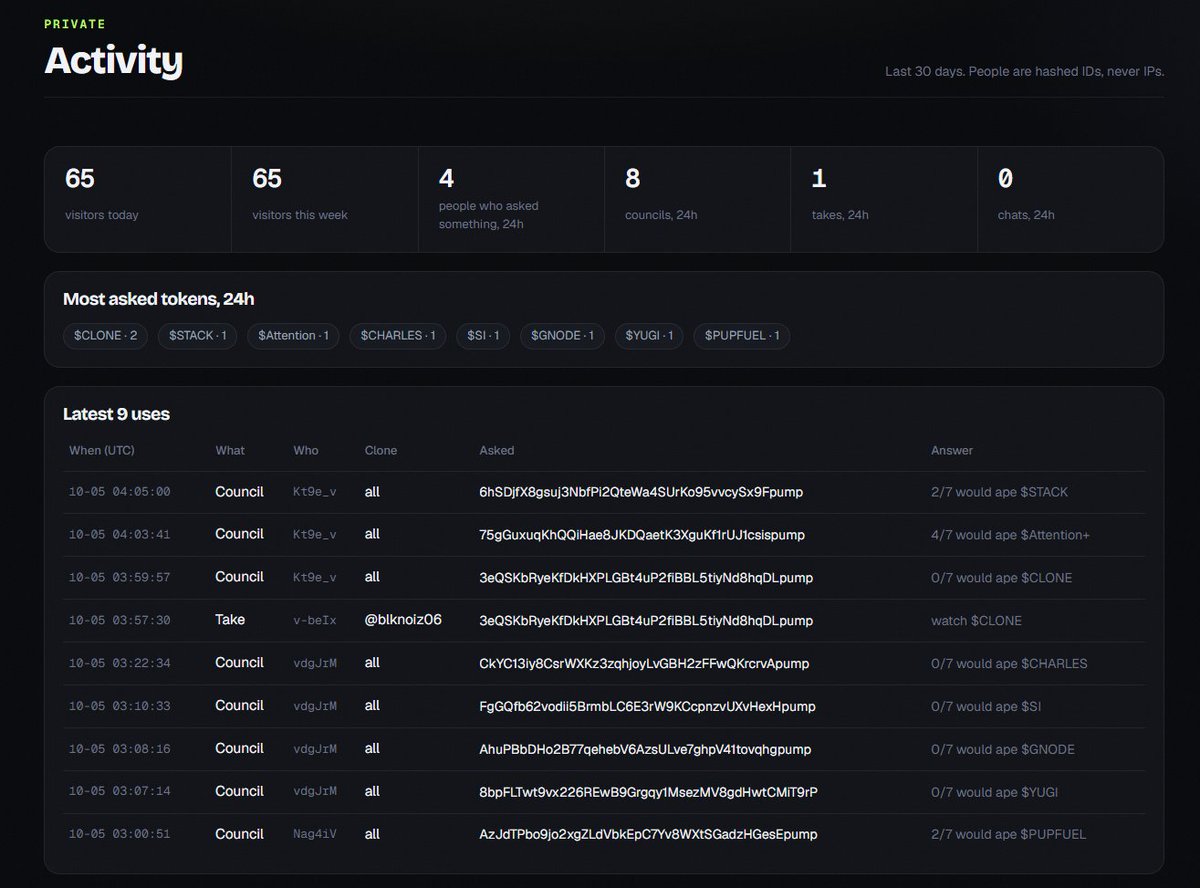This screenshot has height=888, width=1200.
Task: Click the 'visitors today' stat label
Action: point(102,215)
